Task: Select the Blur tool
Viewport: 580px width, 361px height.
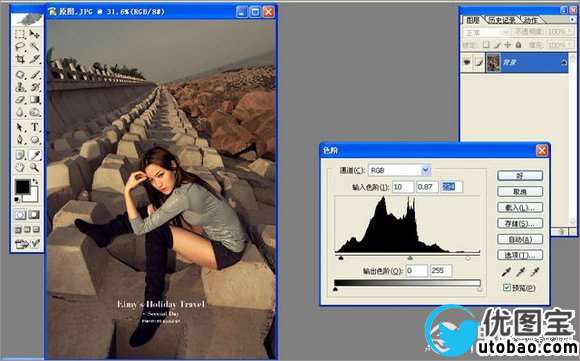Action: (20, 112)
